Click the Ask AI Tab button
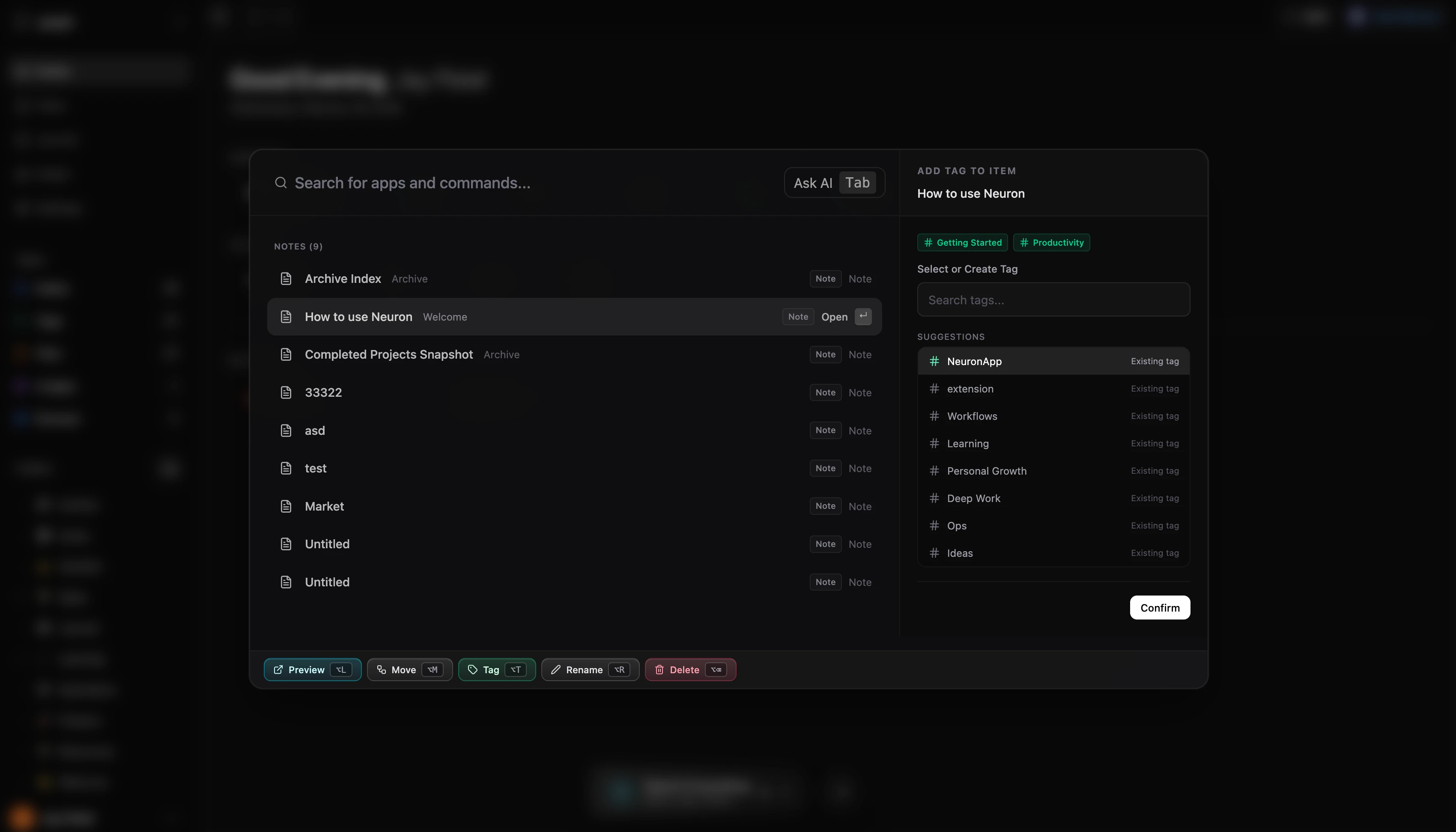 pos(834,183)
